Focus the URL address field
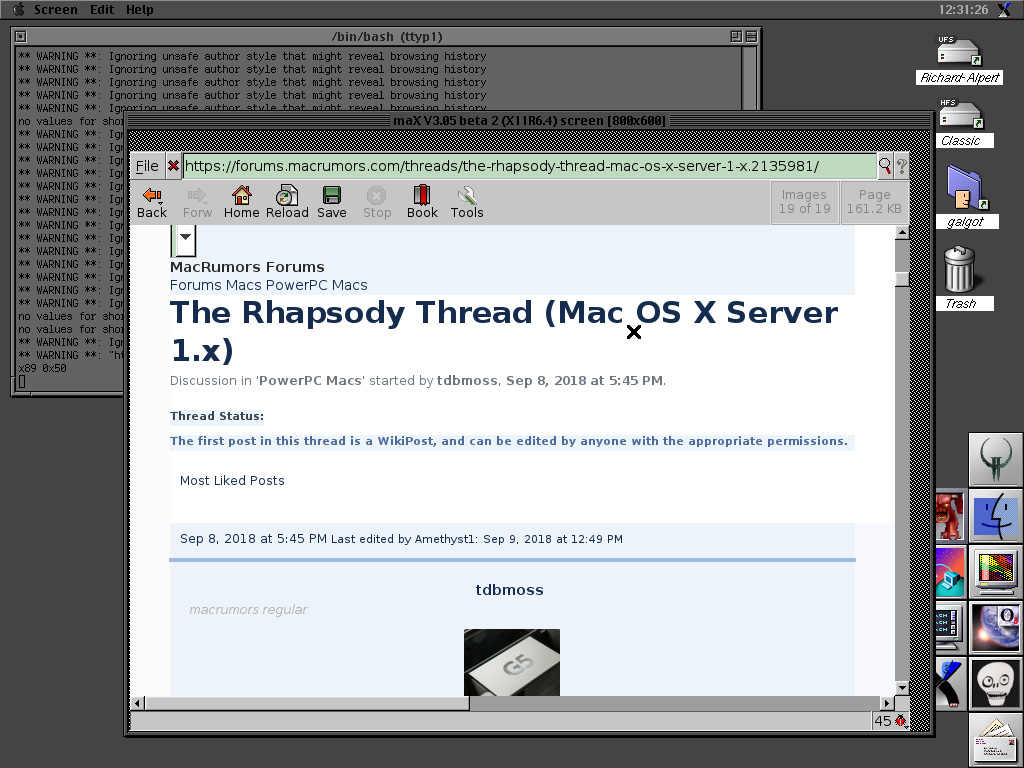The image size is (1024, 768). (x=529, y=166)
